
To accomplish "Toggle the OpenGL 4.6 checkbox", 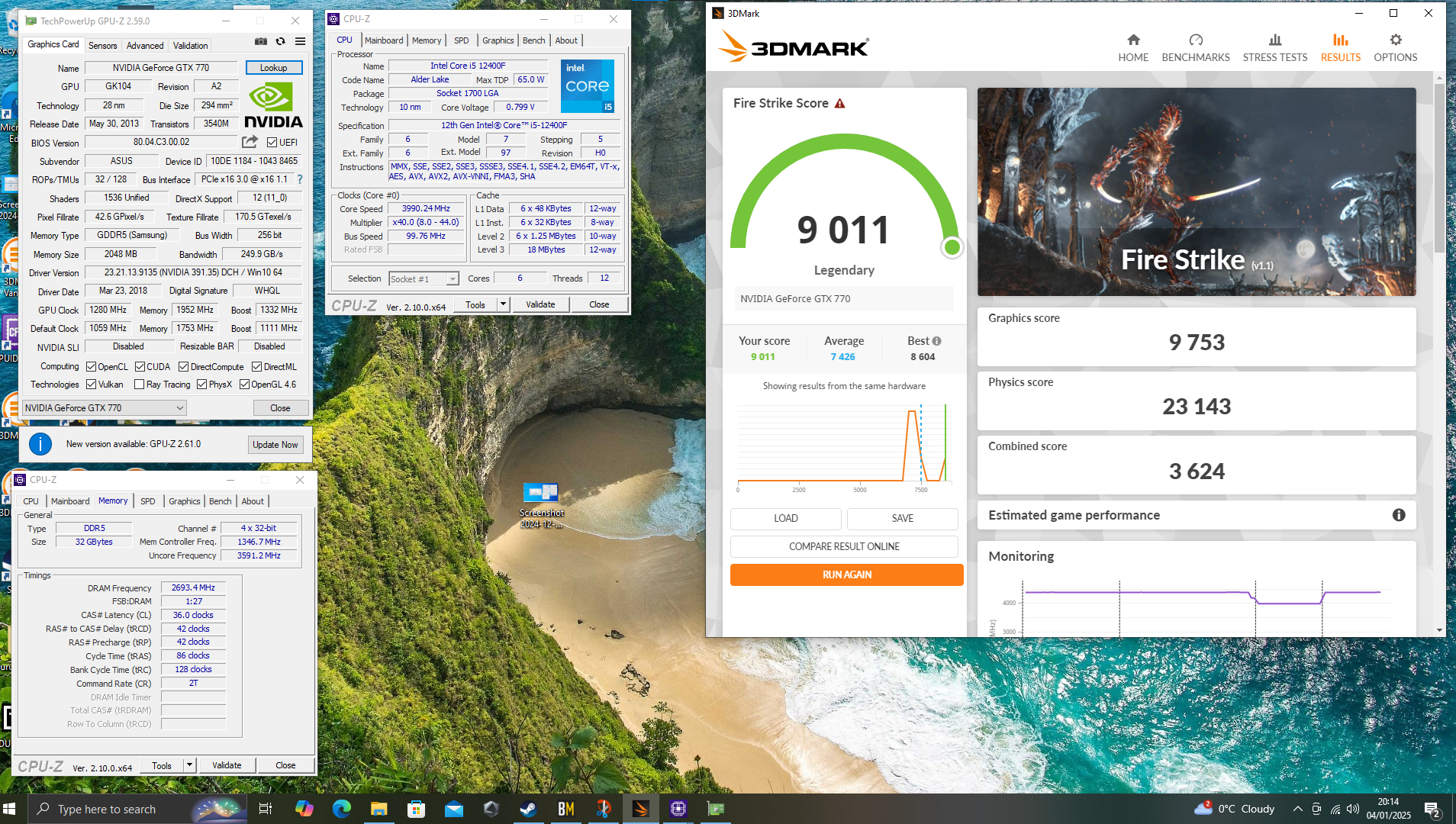I will (245, 385).
